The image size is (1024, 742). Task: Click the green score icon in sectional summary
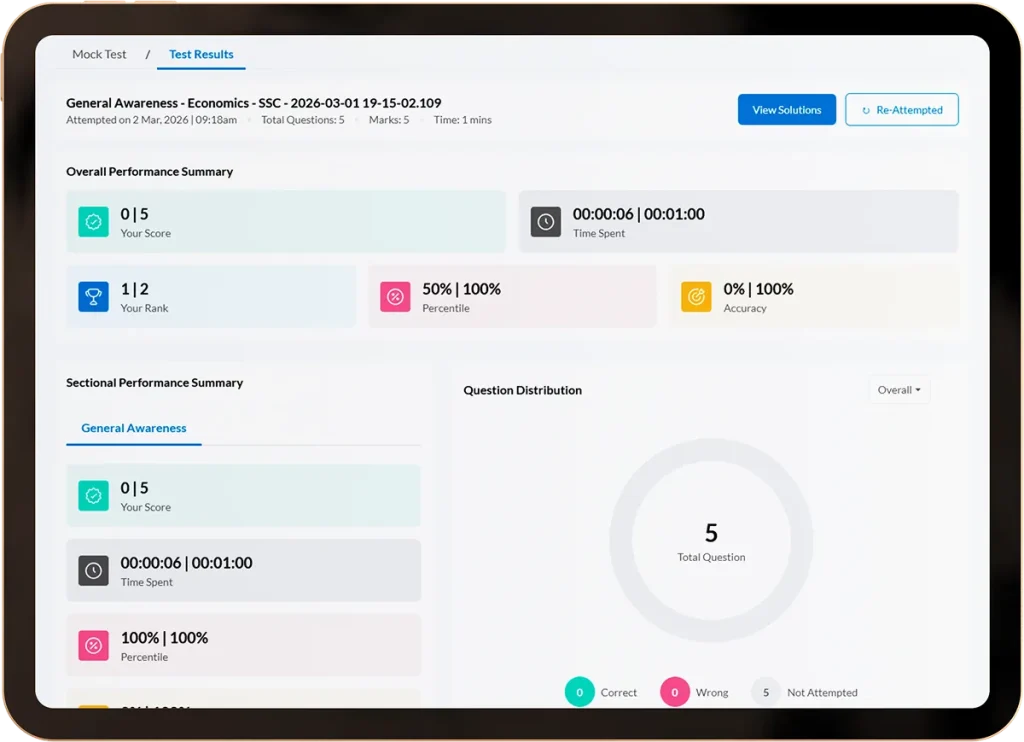[93, 496]
